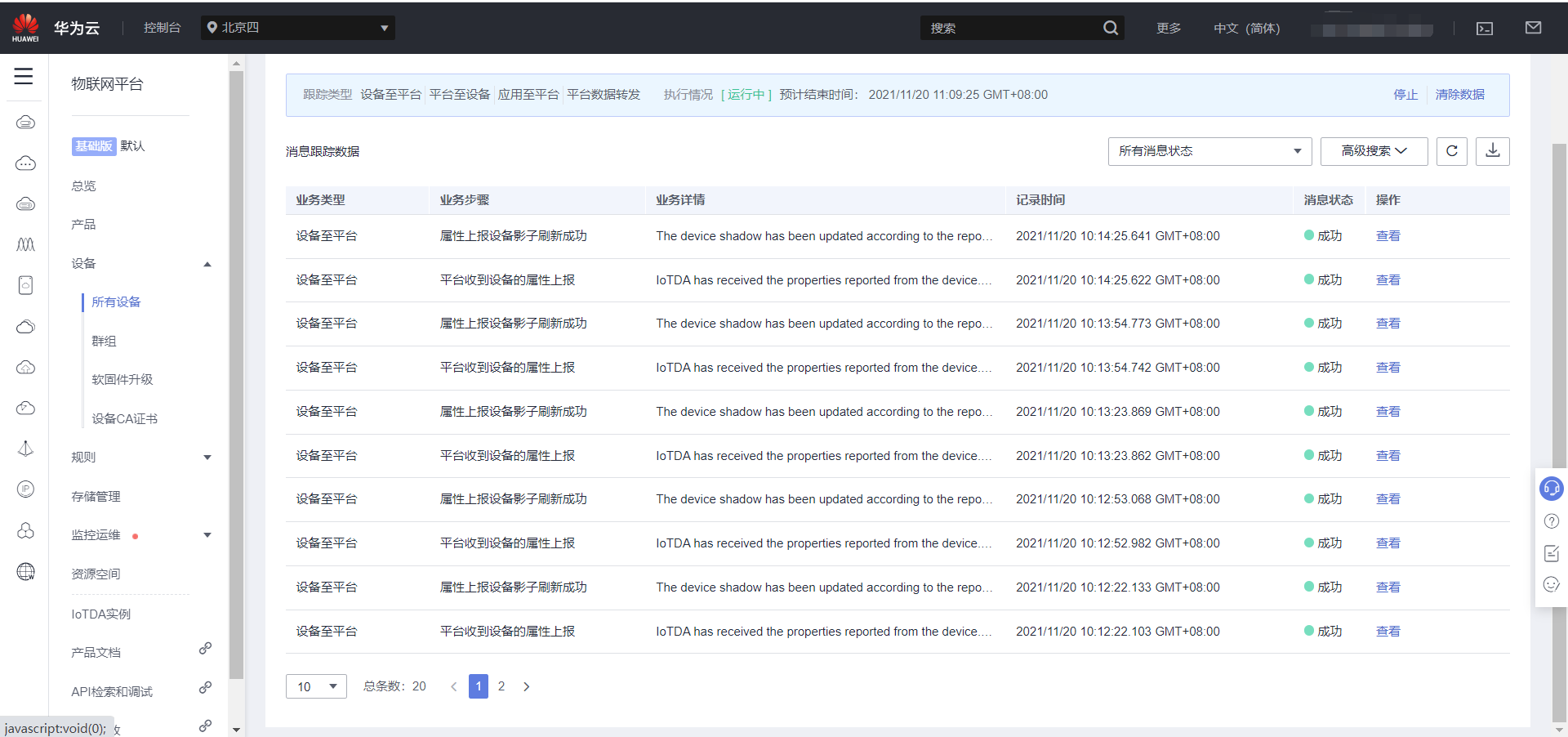Click the IP icon in left rail
This screenshot has width=1568, height=737.
25,489
